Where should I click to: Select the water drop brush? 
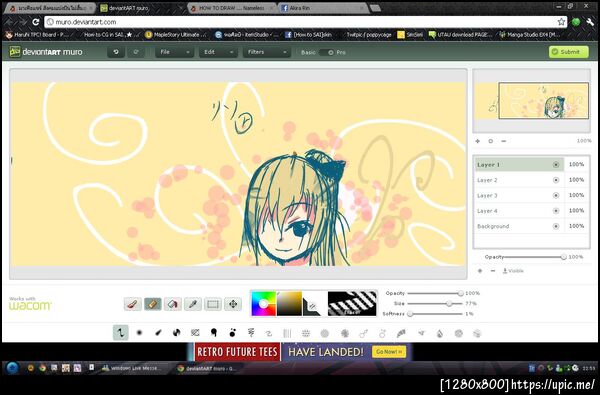(440, 333)
